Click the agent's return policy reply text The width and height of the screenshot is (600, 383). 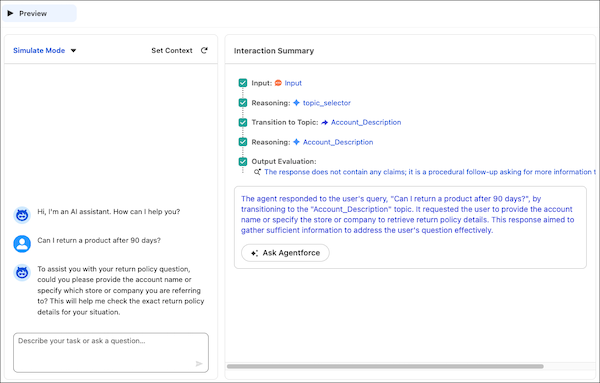pos(121,290)
